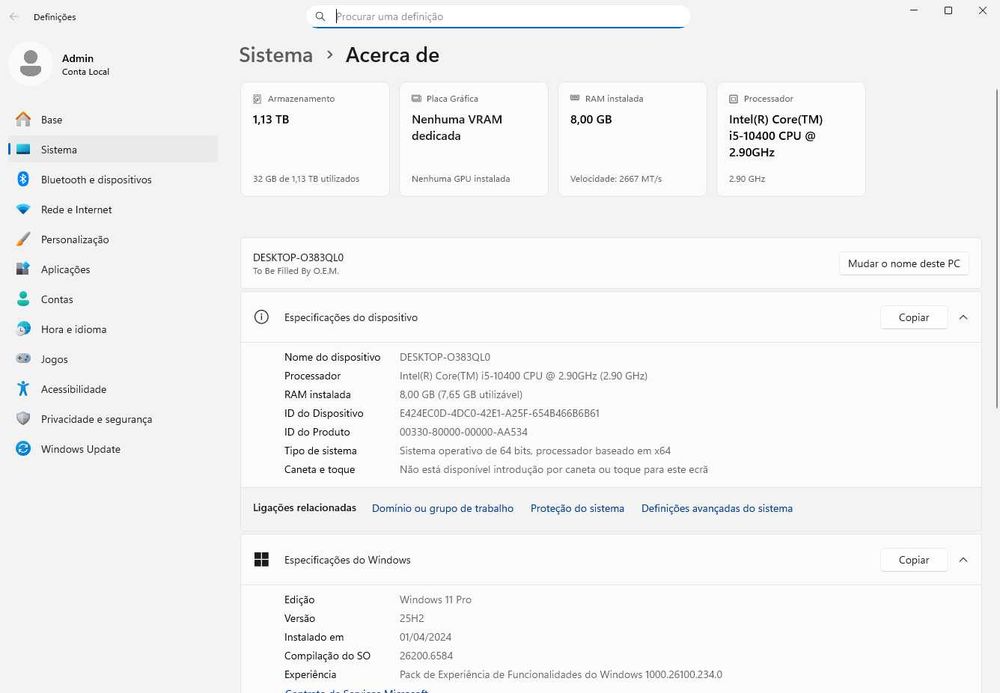Click Mudar o nome deste PC
The image size is (1000, 693).
tap(904, 263)
